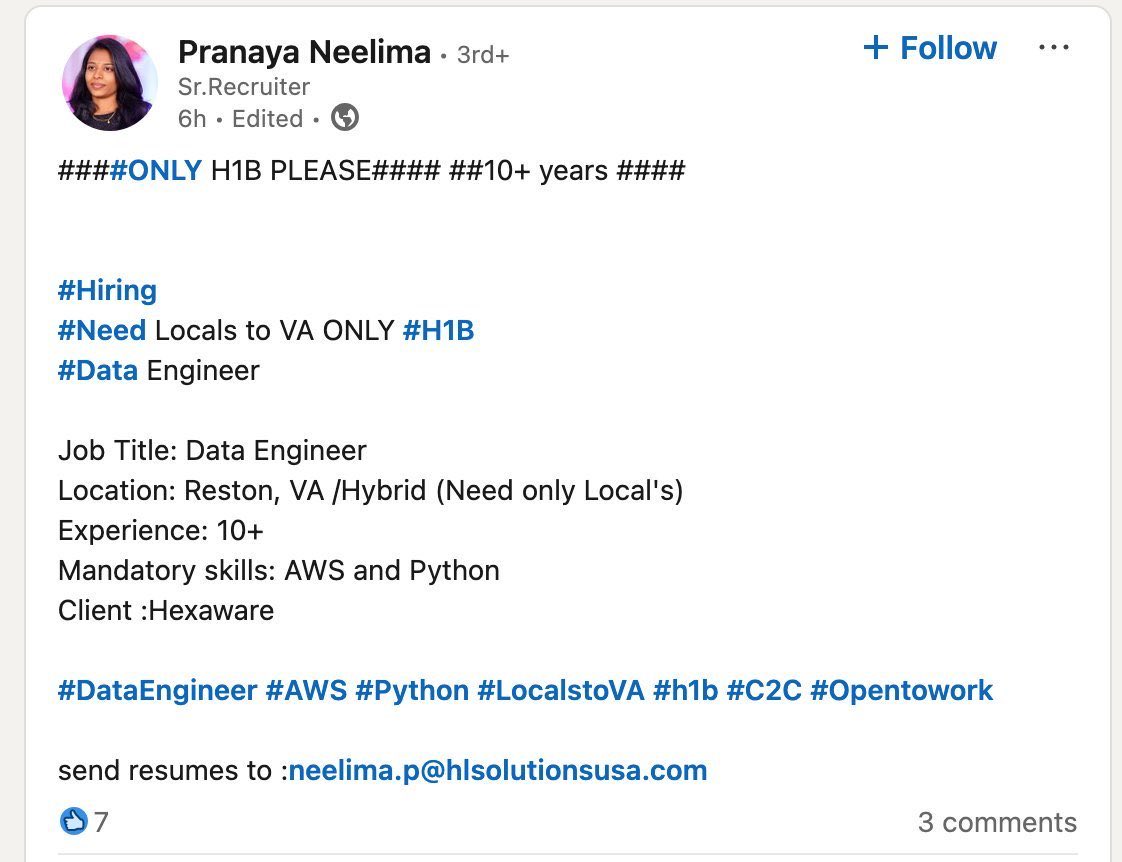Open the Pranaya Neelima profile name link
1122x862 pixels.
coord(304,52)
